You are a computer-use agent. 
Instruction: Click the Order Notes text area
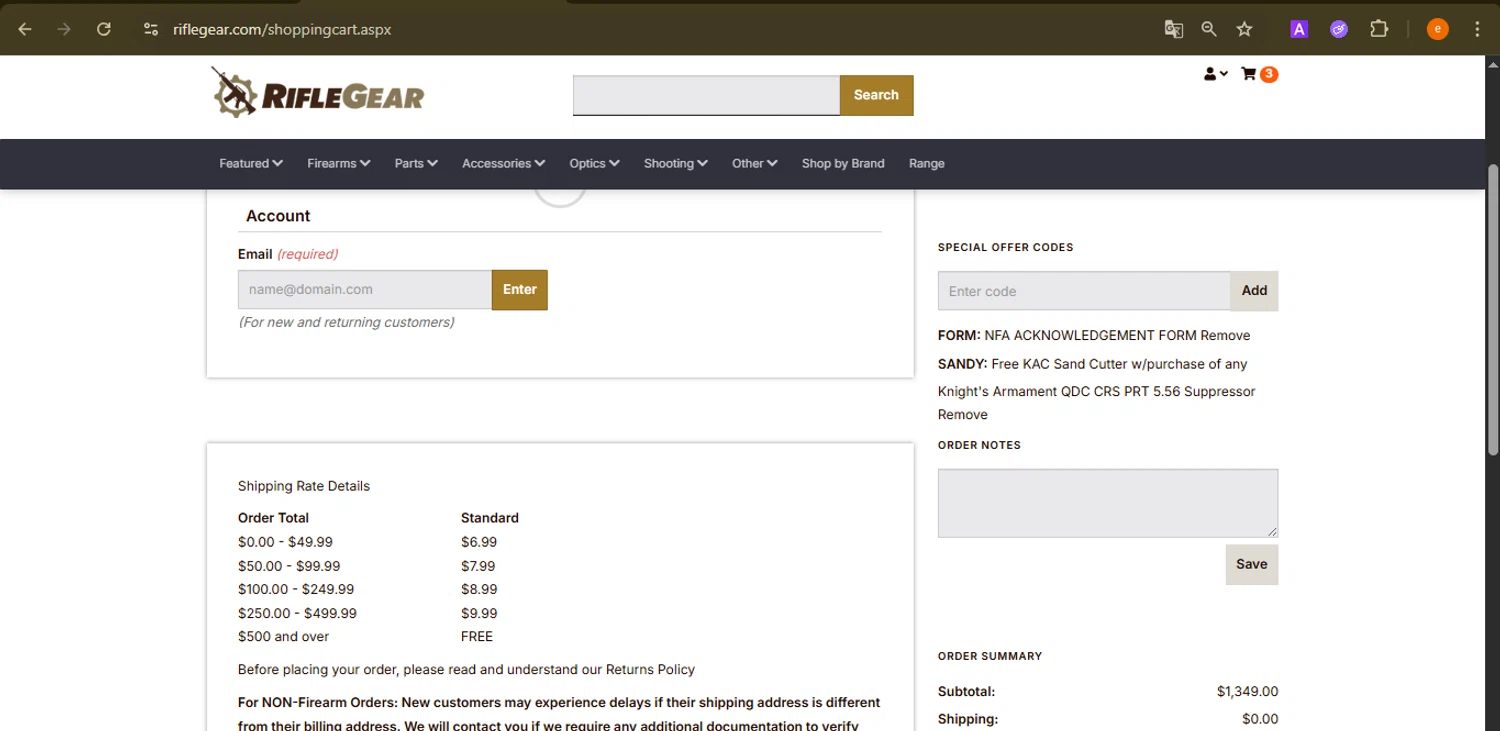[x=1108, y=503]
